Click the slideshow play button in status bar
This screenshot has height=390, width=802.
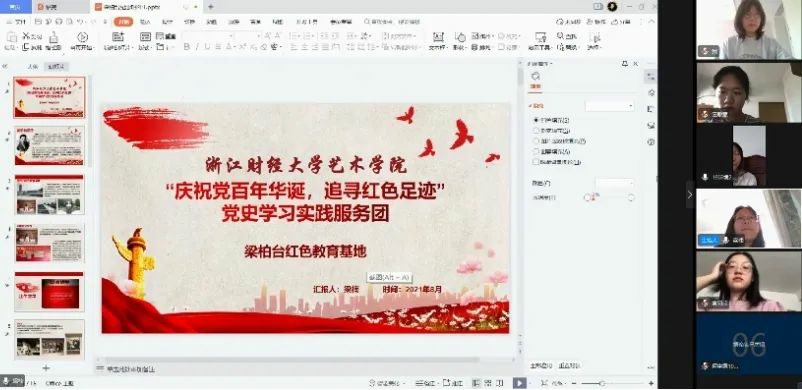pyautogui.click(x=519, y=383)
